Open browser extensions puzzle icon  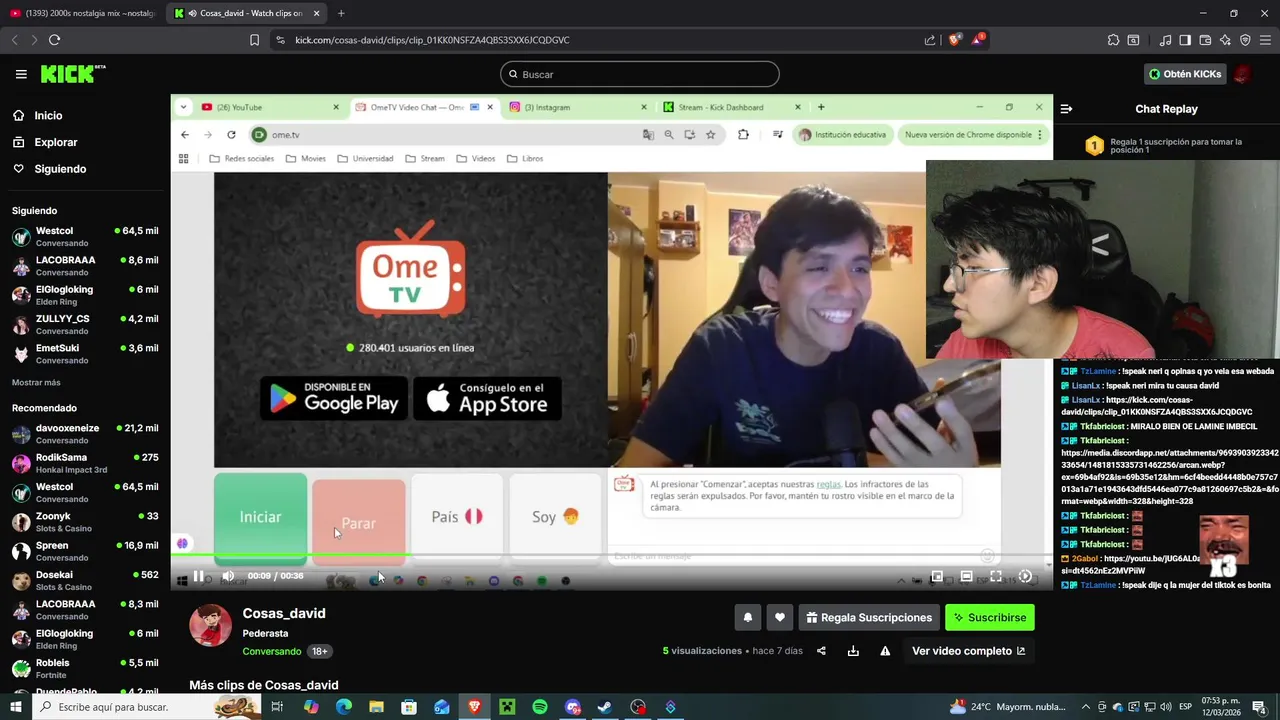(1113, 40)
